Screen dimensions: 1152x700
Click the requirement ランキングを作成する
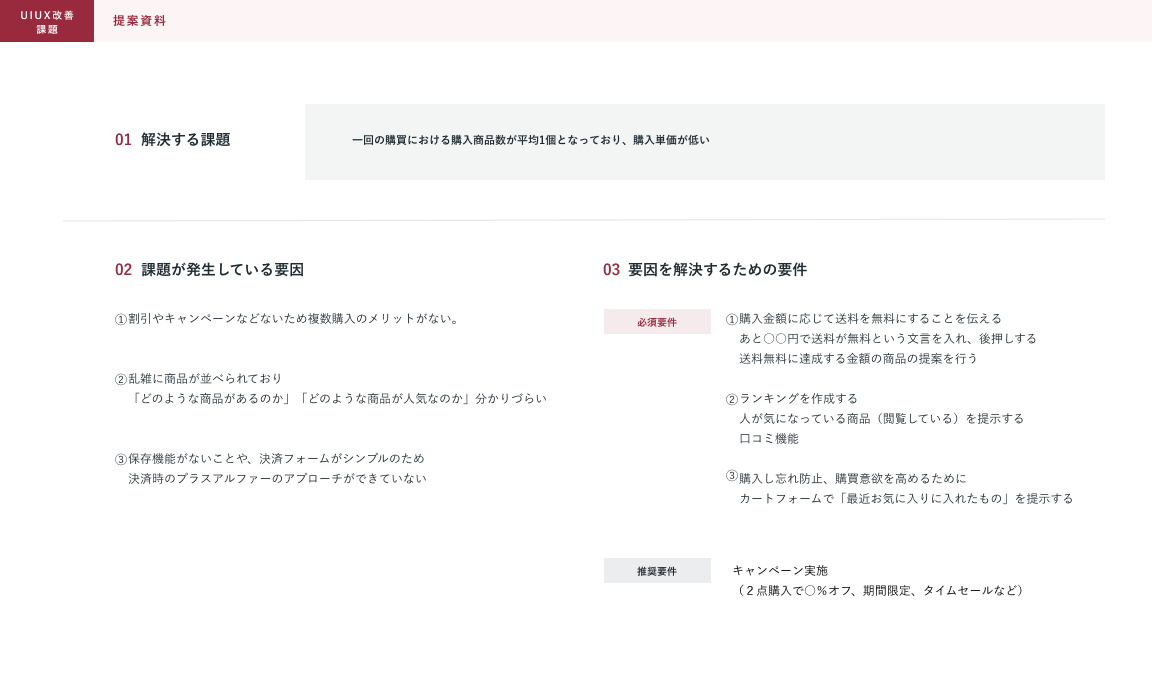pyautogui.click(x=792, y=399)
